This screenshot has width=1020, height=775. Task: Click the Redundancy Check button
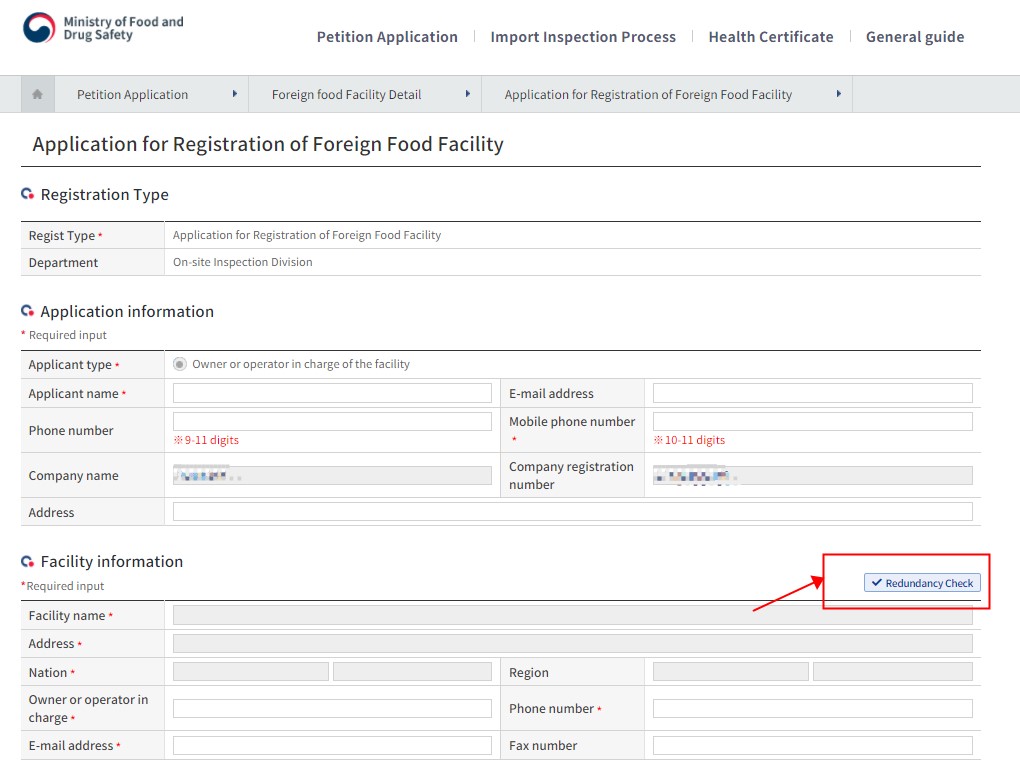[x=922, y=583]
